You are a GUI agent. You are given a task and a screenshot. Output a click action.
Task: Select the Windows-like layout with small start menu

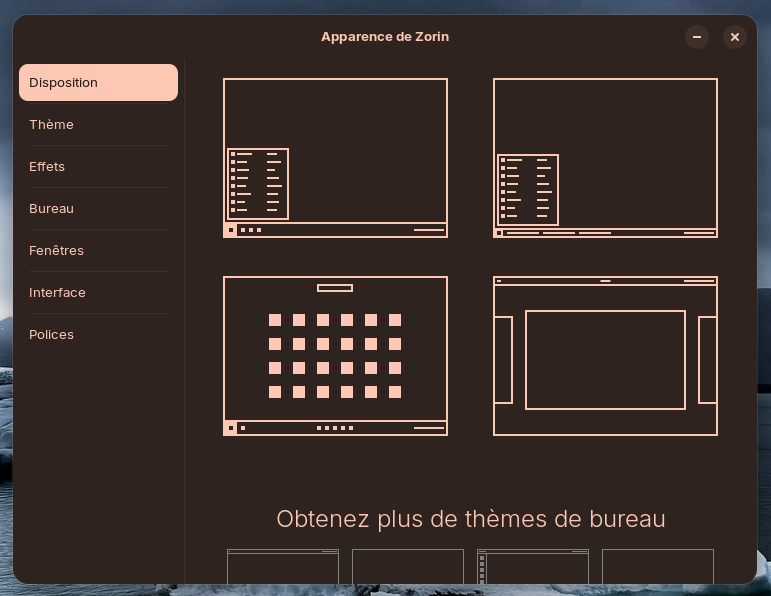coord(335,158)
